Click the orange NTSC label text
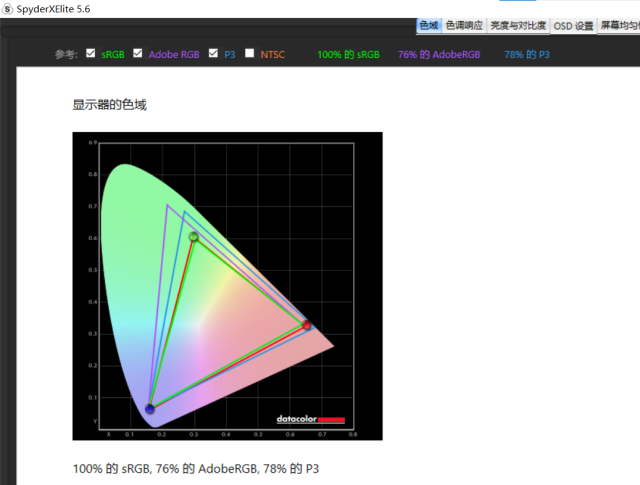The width and height of the screenshot is (640, 485). 273,54
